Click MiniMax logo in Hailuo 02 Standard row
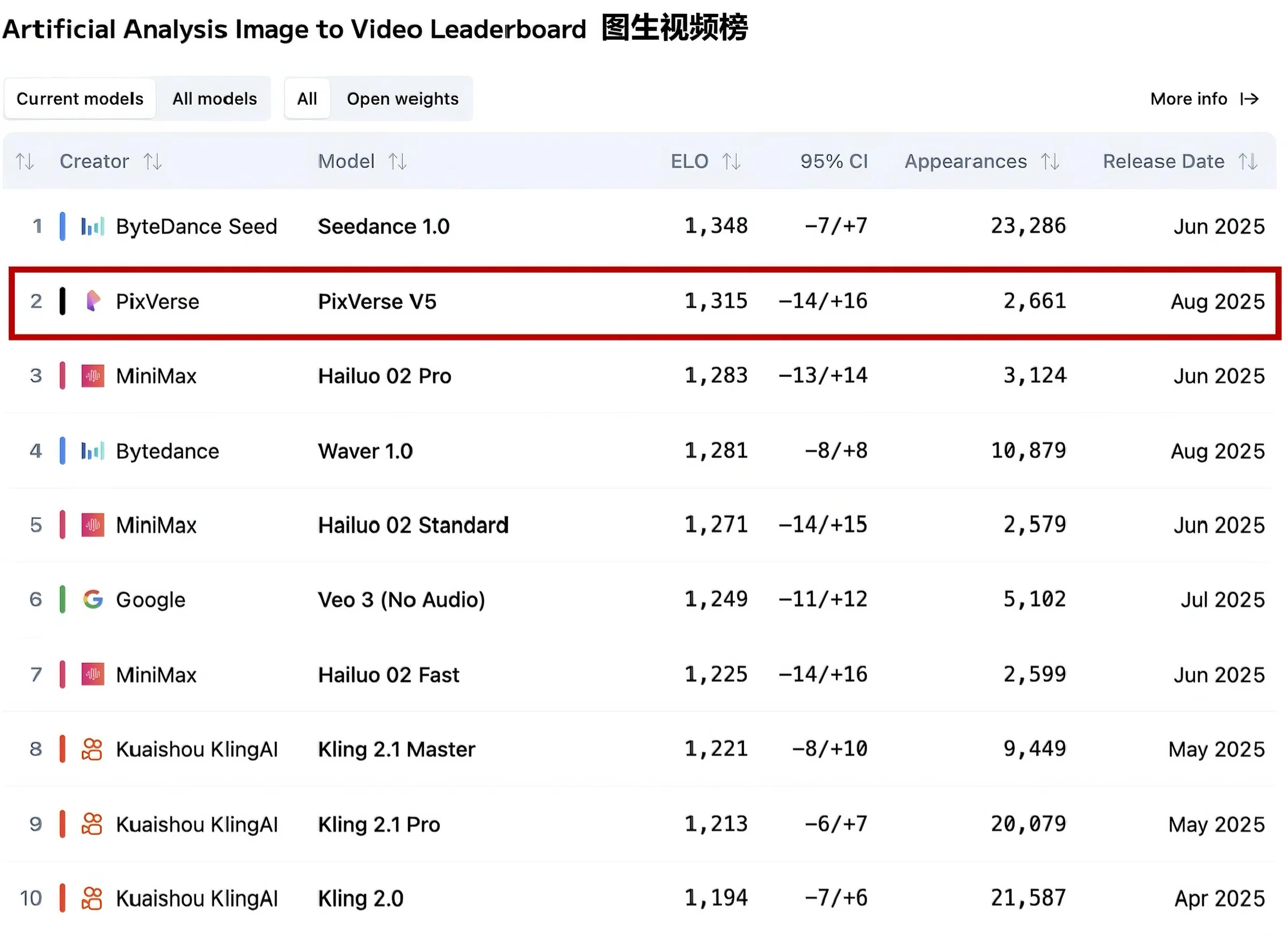 click(x=92, y=525)
